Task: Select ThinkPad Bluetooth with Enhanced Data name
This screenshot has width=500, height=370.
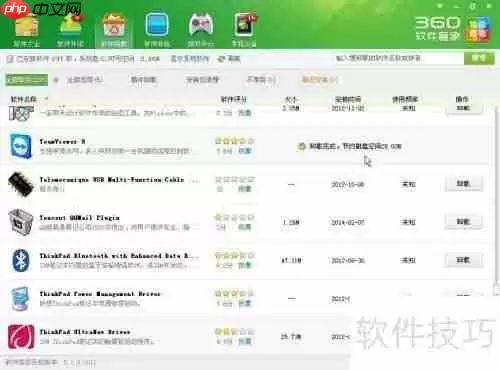Action: tap(119, 256)
